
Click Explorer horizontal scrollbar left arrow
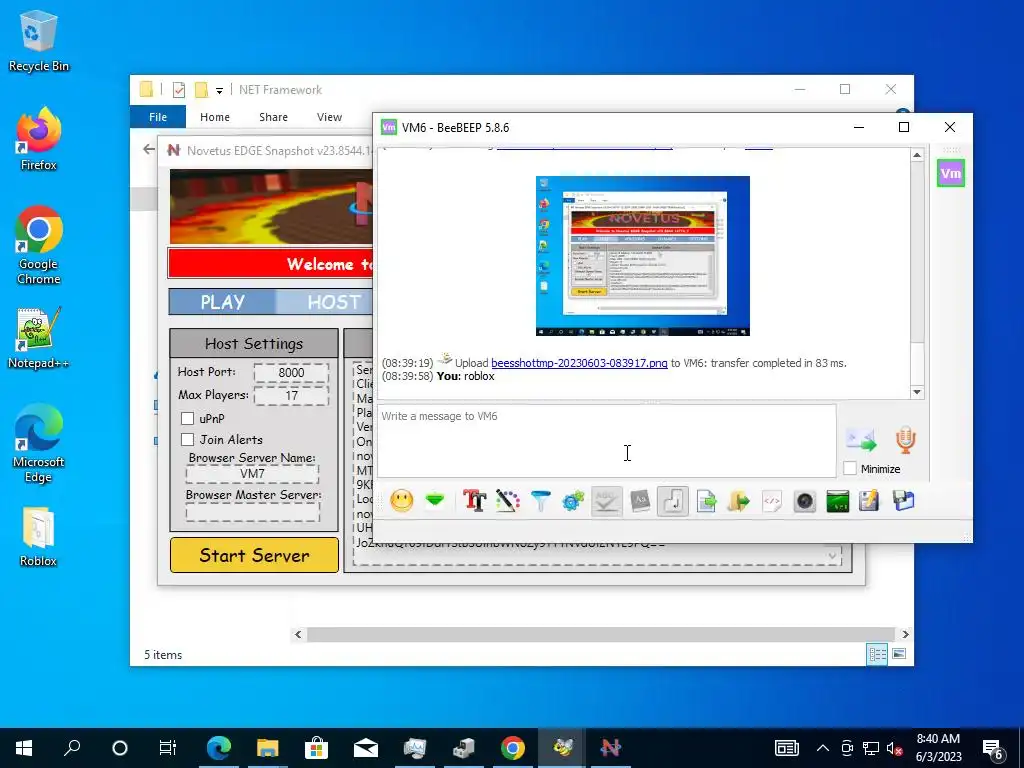point(298,634)
